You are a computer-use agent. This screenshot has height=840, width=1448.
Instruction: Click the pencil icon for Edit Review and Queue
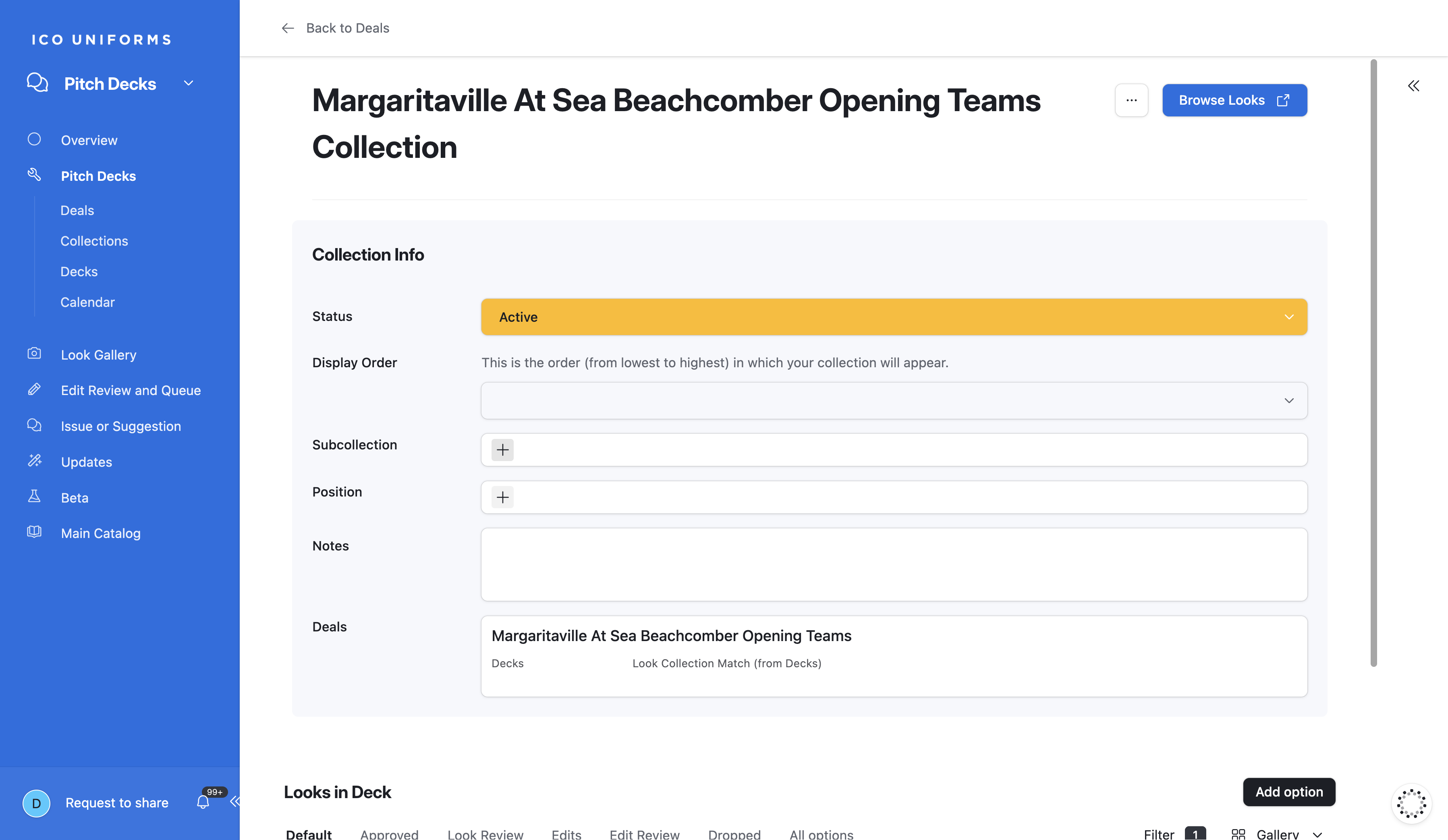tap(35, 389)
